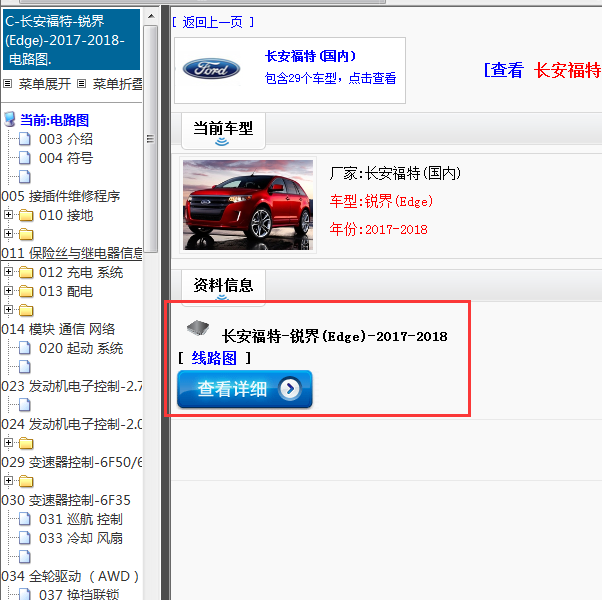Click the folder icon beside 013 配电
The width and height of the screenshot is (602, 600).
coord(26,291)
